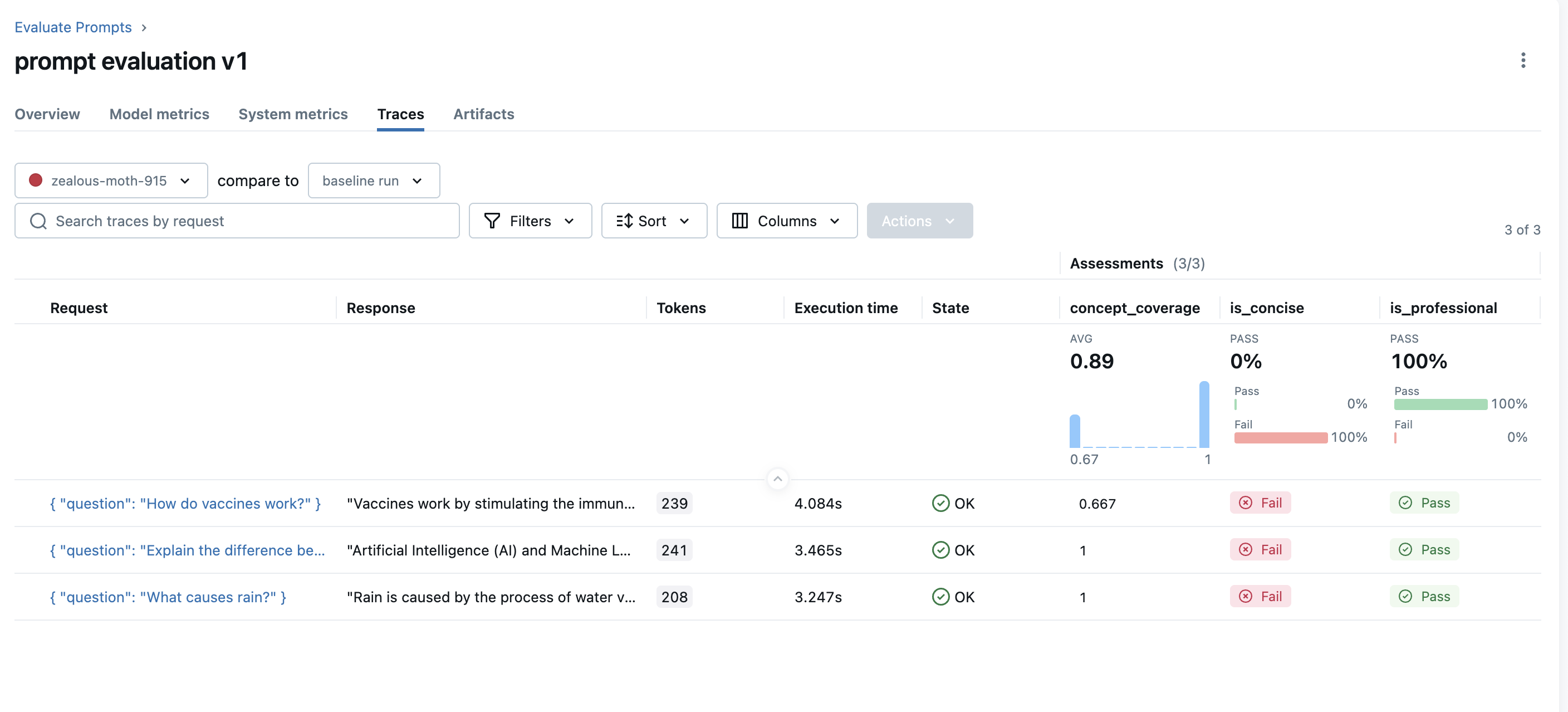Viewport: 1568px width, 712px height.
Task: Open the three-dot more options menu
Action: click(1522, 60)
